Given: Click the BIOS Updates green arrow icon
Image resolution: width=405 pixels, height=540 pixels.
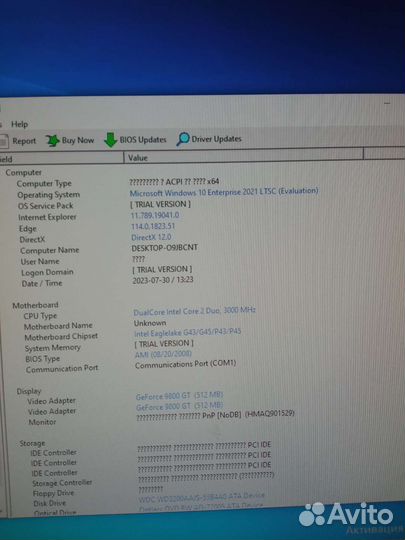Looking at the screenshot, I should 110,140.
